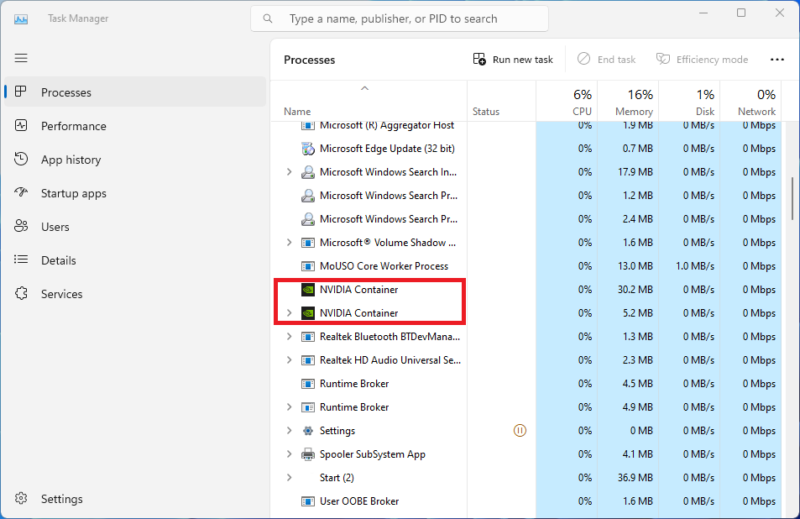Open the hamburger navigation menu
This screenshot has width=800, height=519.
pyautogui.click(x=21, y=58)
